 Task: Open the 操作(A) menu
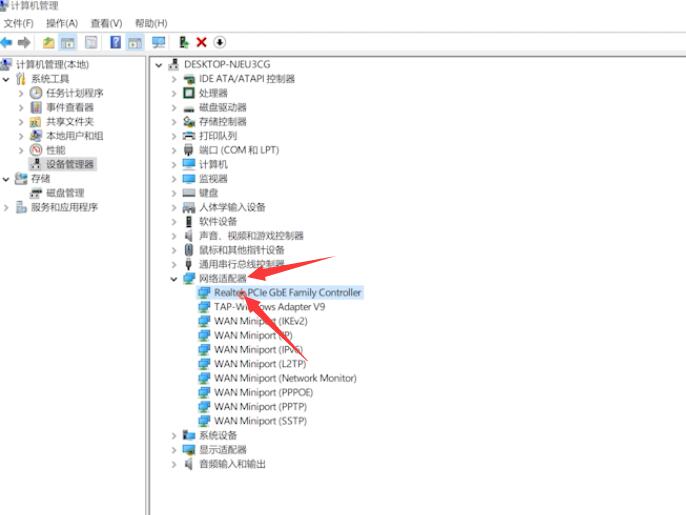click(62, 23)
